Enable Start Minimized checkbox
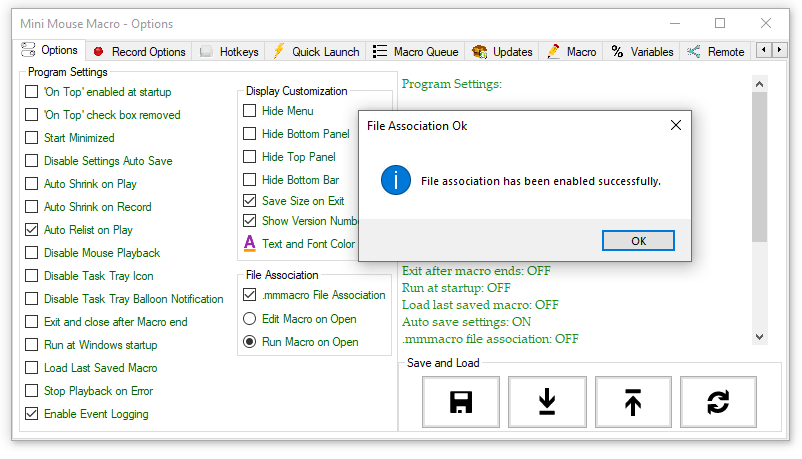This screenshot has width=802, height=459. click(32, 138)
